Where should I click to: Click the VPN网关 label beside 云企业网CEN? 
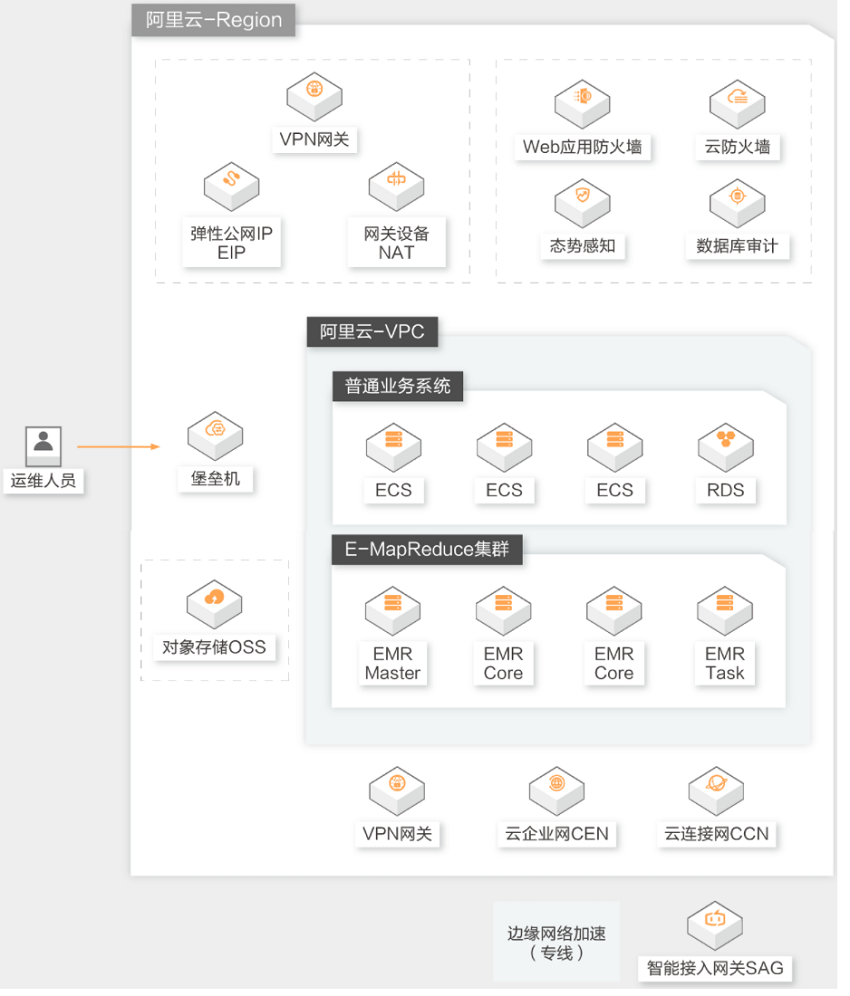[x=397, y=833]
